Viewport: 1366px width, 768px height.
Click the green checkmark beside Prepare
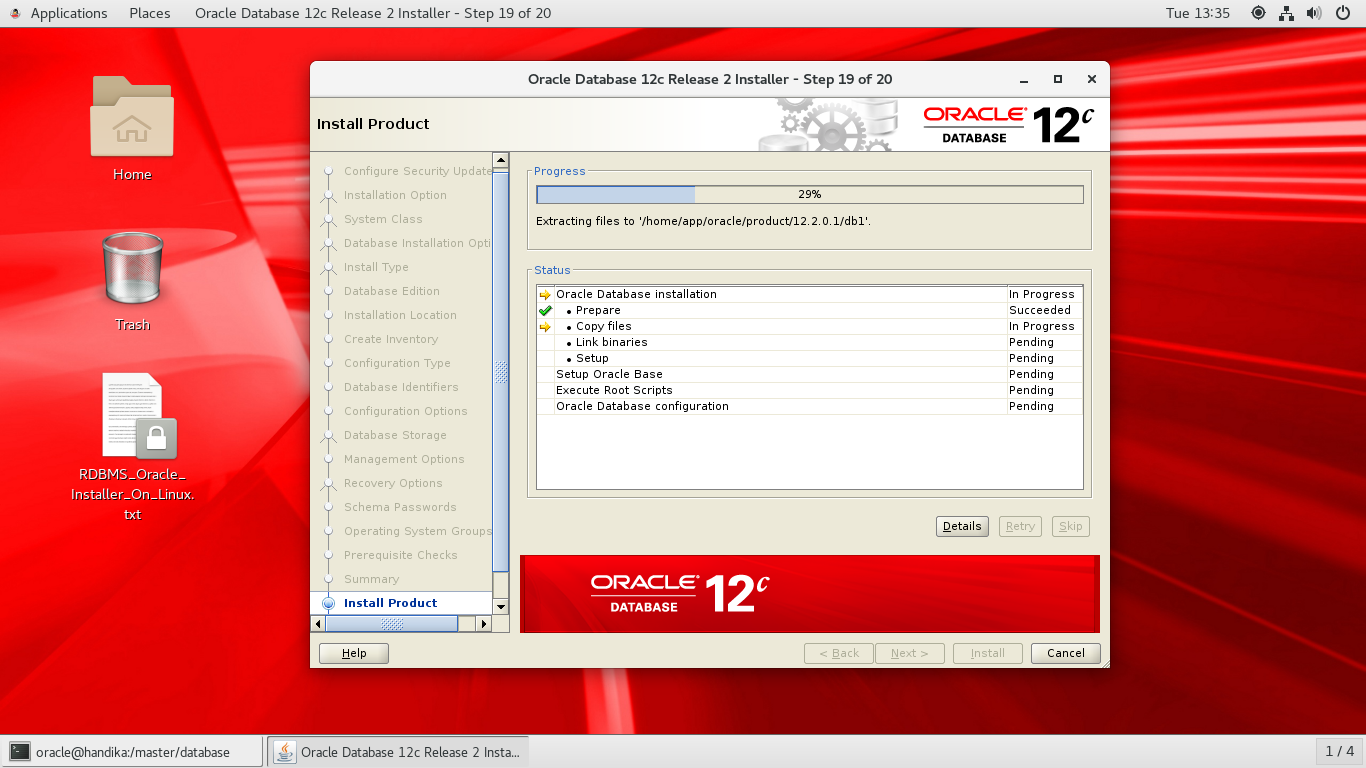[545, 310]
